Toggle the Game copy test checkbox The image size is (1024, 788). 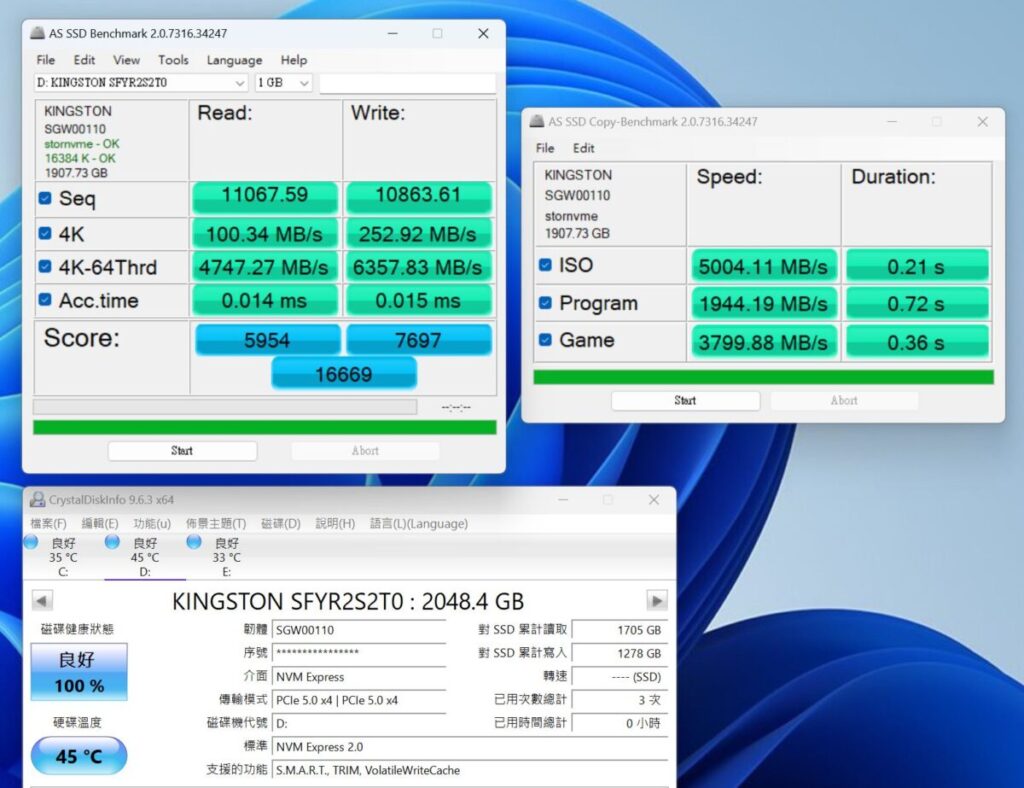coord(545,340)
